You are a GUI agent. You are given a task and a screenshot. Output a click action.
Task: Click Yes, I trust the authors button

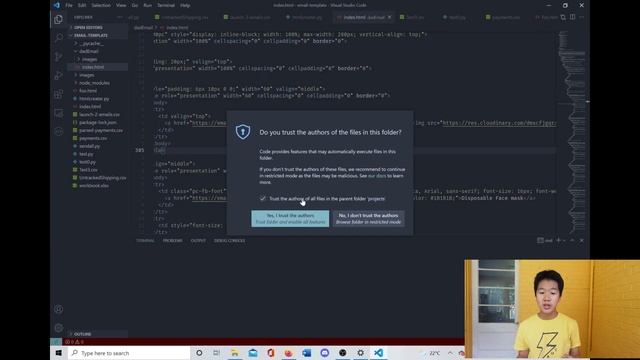(290, 218)
